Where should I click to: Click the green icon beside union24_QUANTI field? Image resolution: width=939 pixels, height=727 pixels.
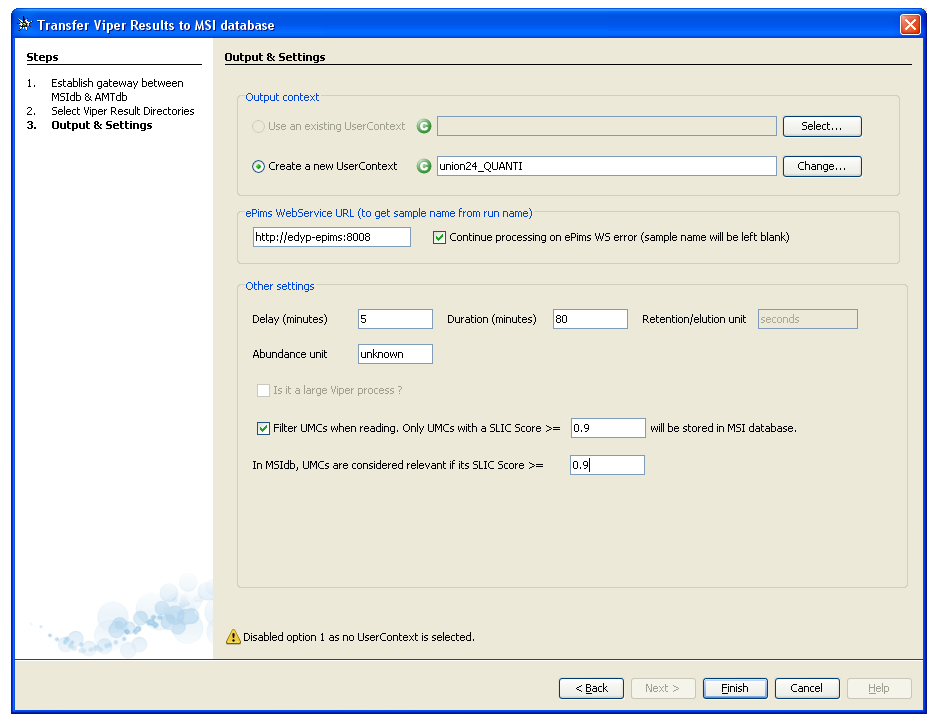tap(424, 166)
